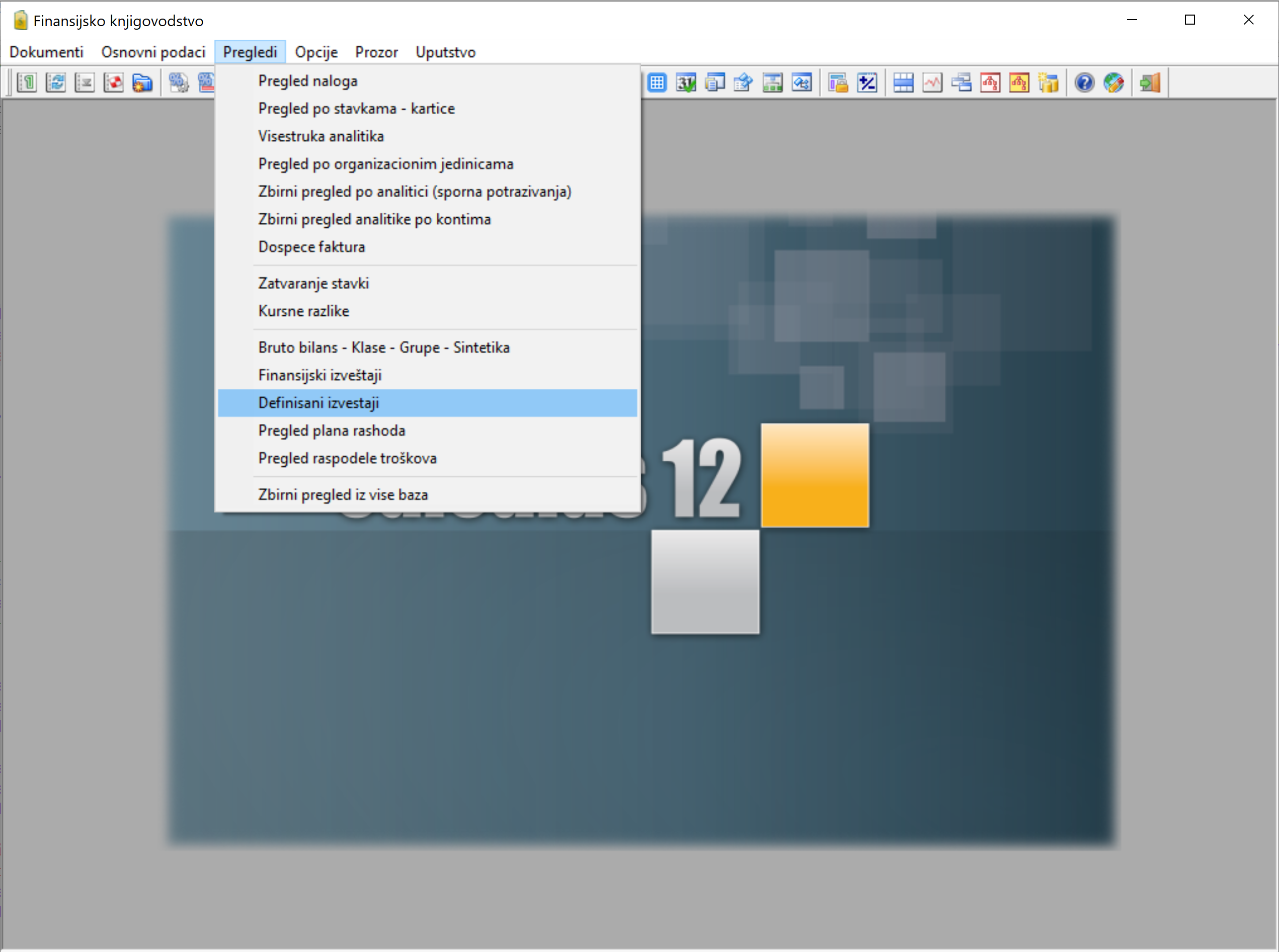The height and width of the screenshot is (952, 1279).
Task: Open the Dokumenti menu
Action: click(x=47, y=52)
